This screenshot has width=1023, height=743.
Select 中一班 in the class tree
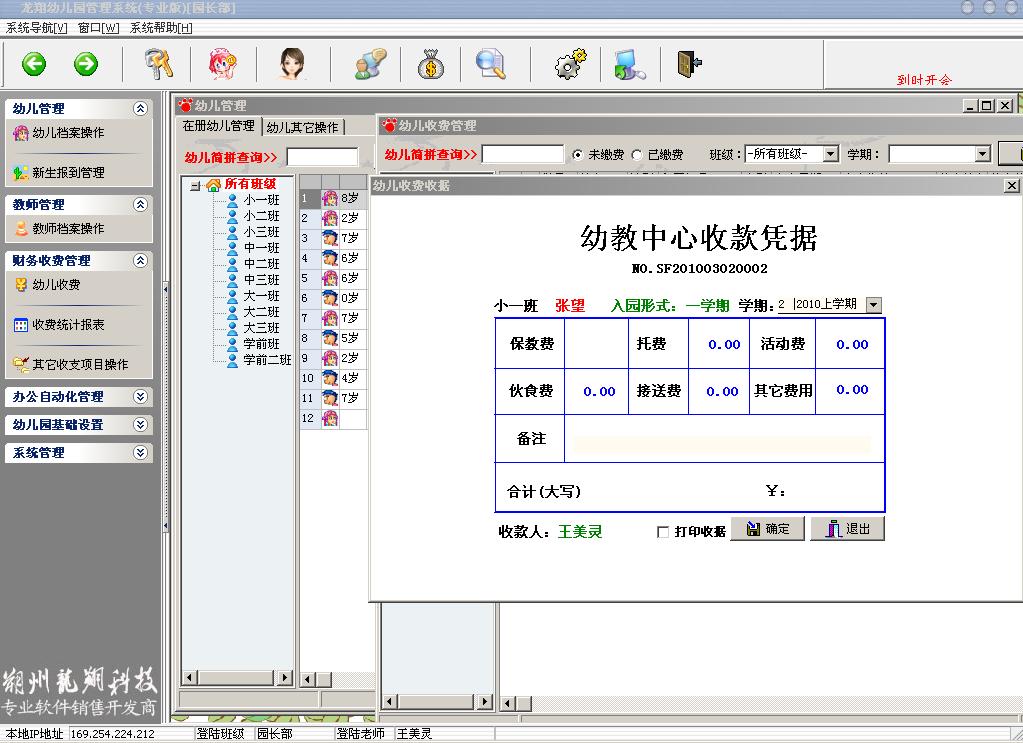pyautogui.click(x=261, y=248)
